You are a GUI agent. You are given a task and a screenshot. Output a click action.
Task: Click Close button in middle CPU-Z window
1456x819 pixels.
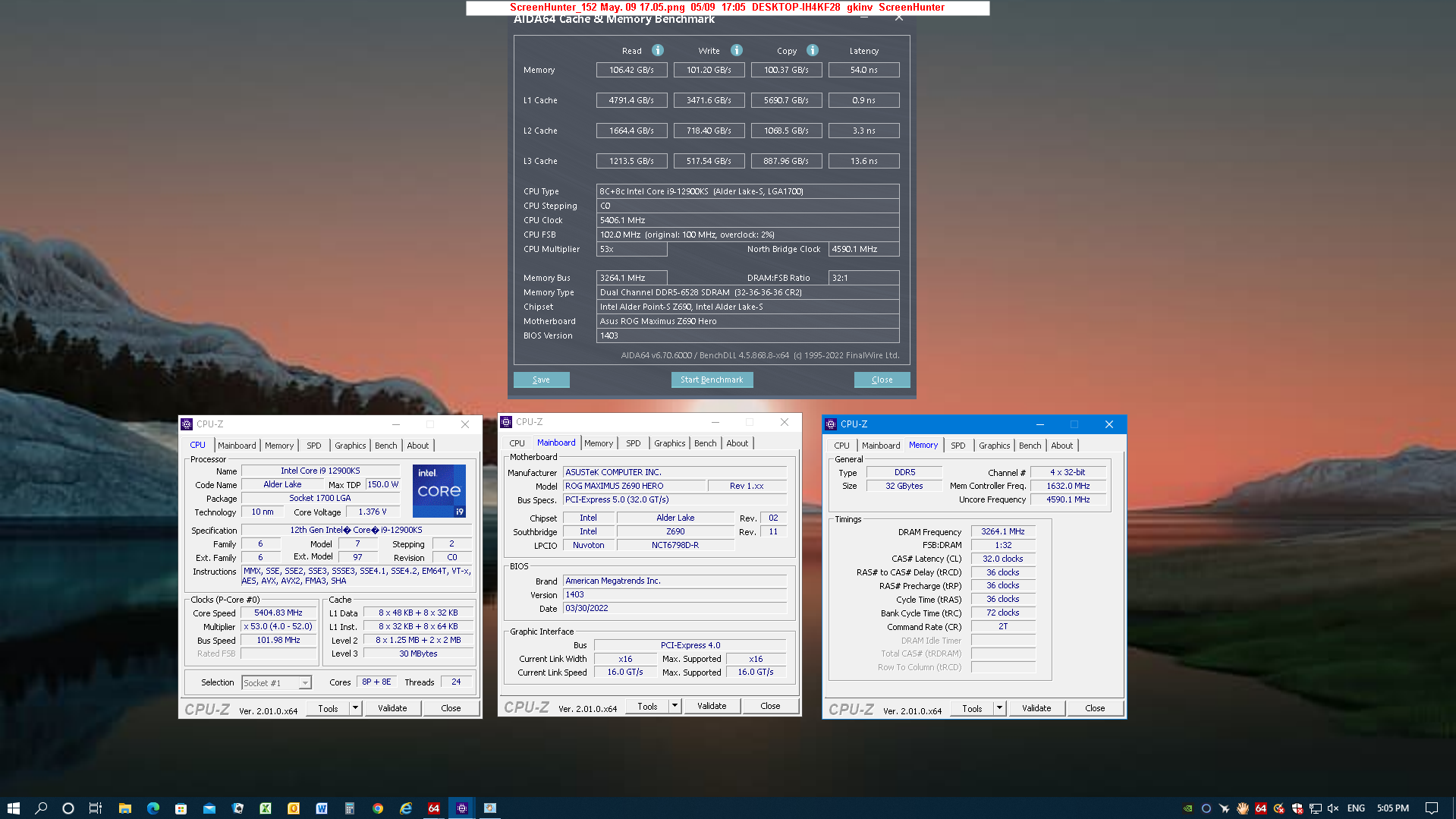tap(770, 705)
